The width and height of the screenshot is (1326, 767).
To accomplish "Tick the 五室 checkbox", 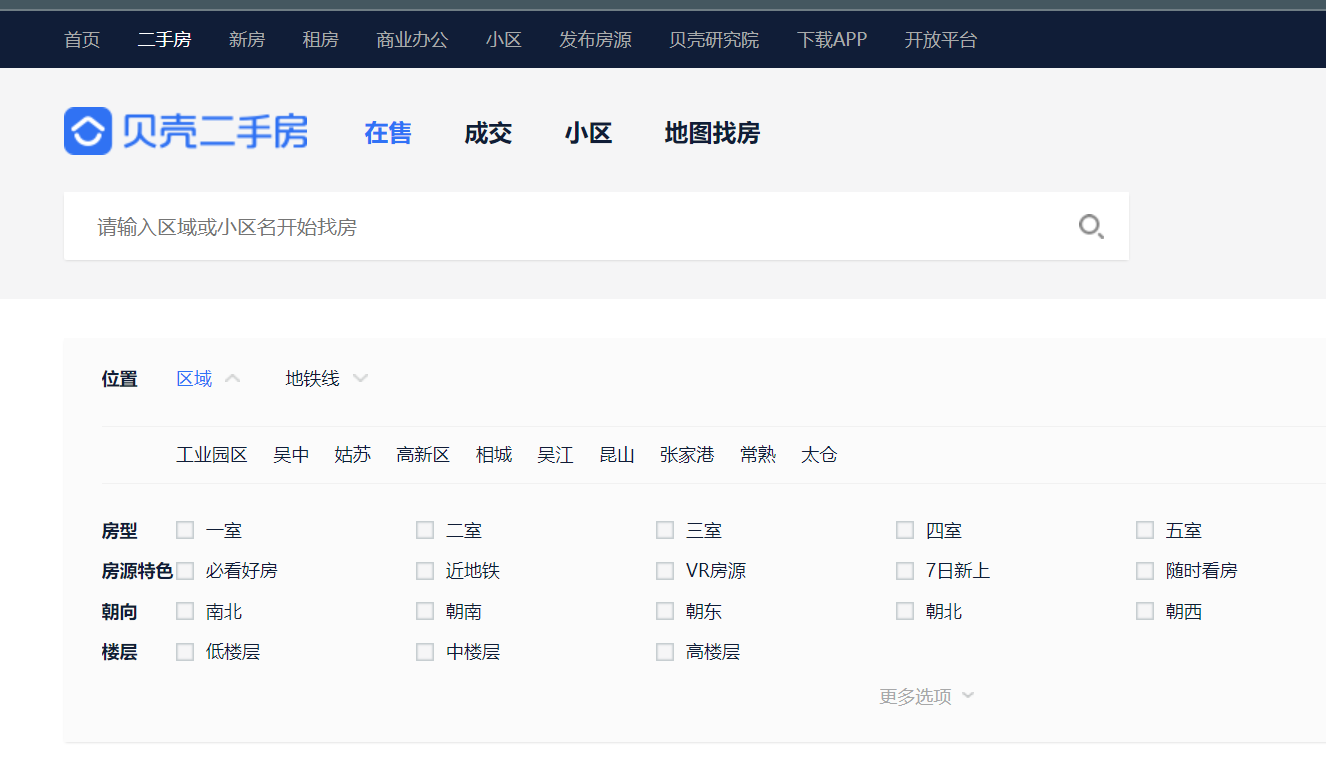I will (1145, 530).
